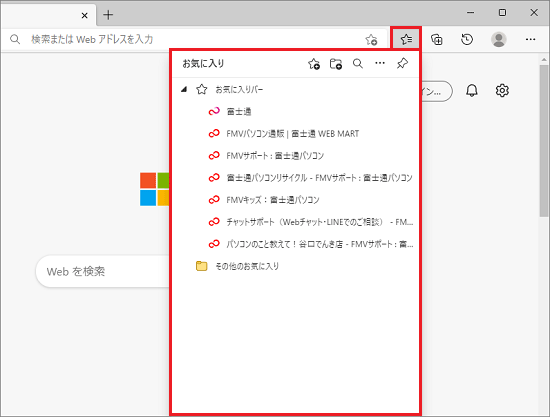Viewport: 550px width, 417px height.
Task: Click the address bar search magnifier icon
Action: [15, 39]
